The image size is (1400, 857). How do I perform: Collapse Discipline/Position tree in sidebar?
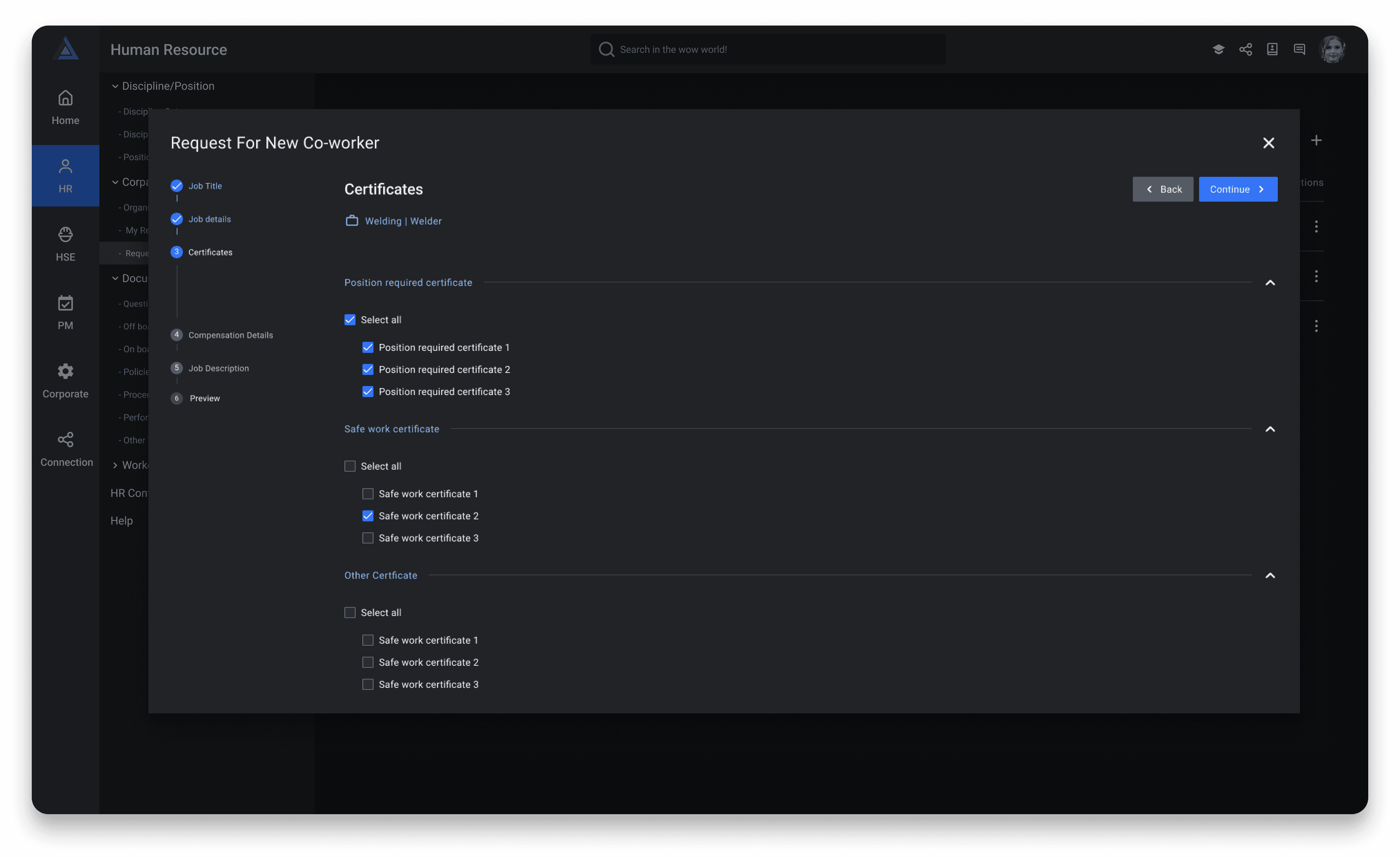(115, 86)
